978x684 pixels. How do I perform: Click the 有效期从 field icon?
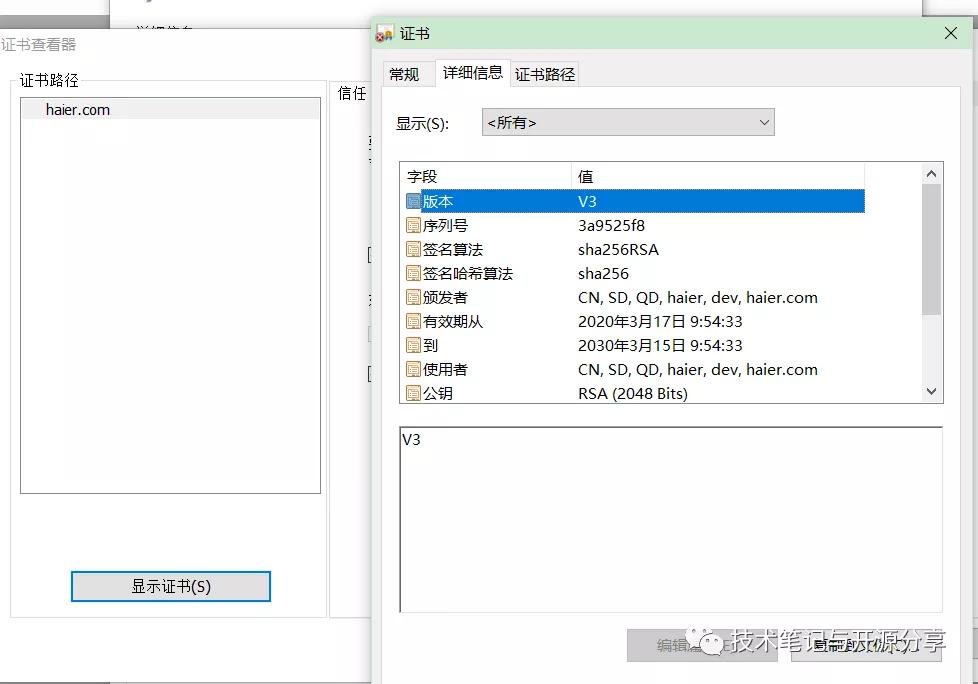tap(414, 321)
